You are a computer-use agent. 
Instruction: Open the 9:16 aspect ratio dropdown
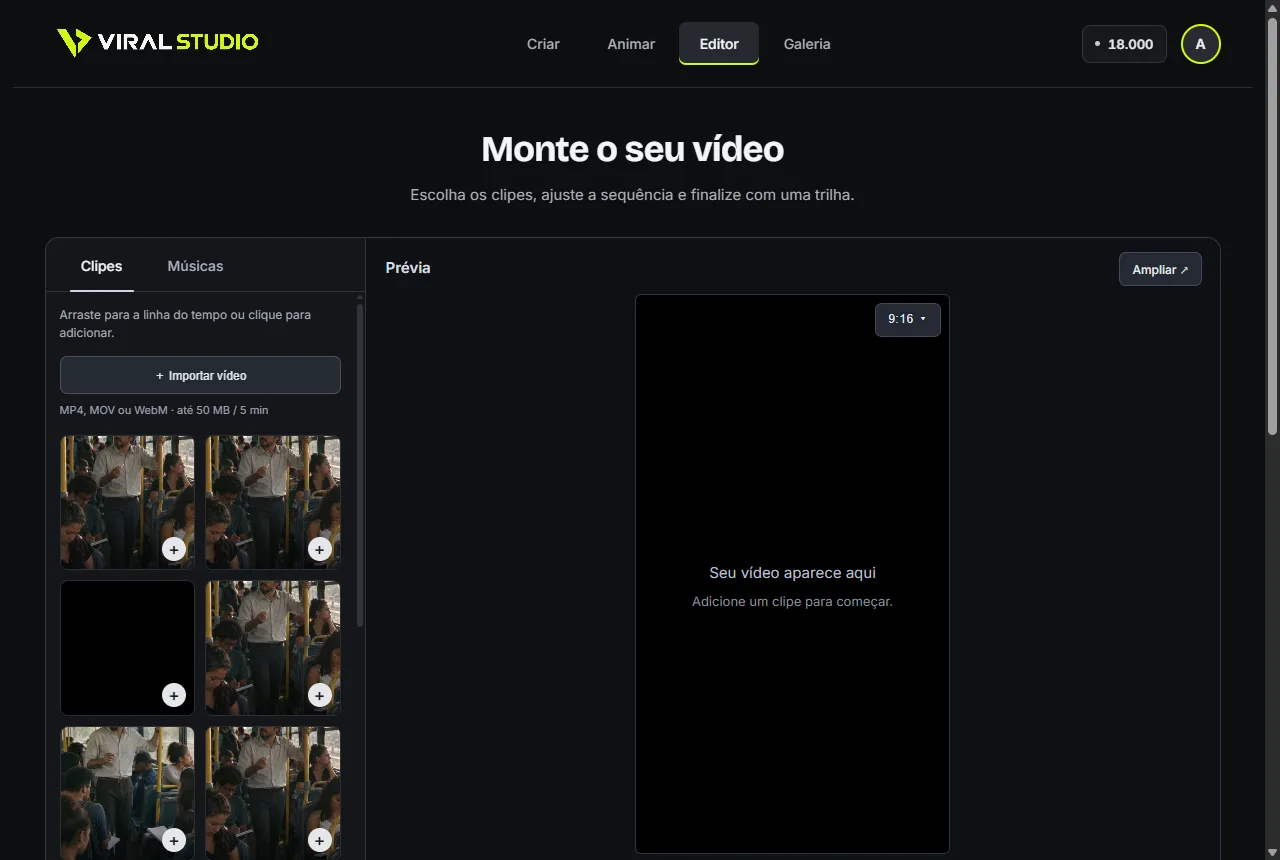(908, 319)
